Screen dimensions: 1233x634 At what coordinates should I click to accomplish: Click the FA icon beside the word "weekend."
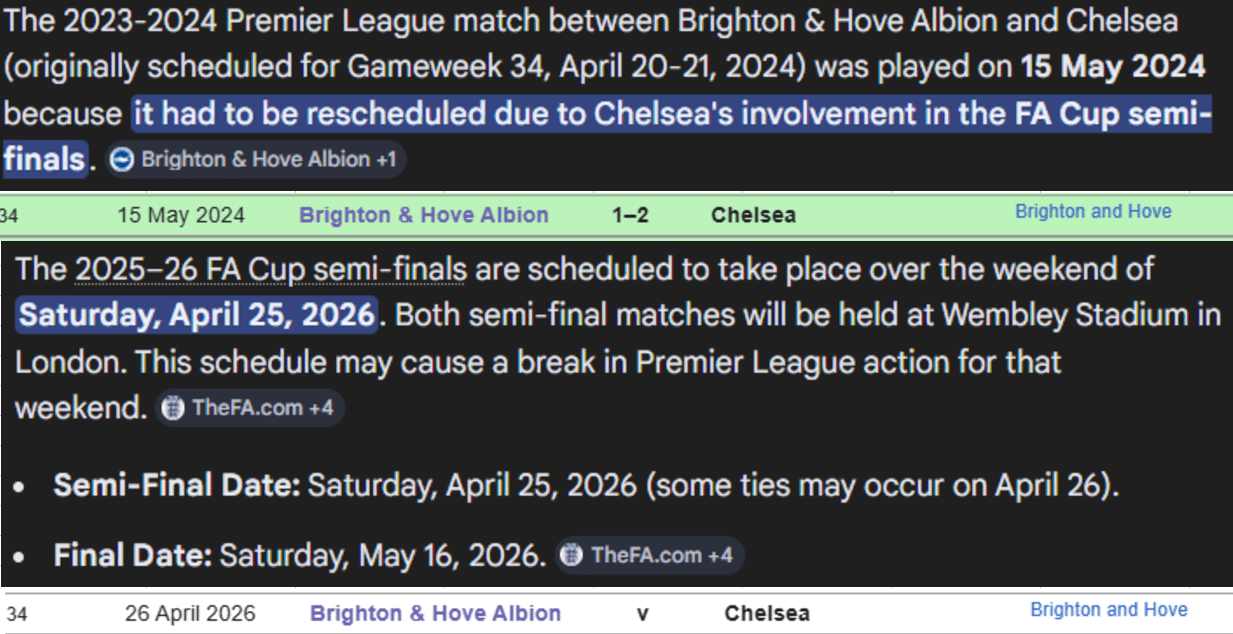click(x=173, y=409)
